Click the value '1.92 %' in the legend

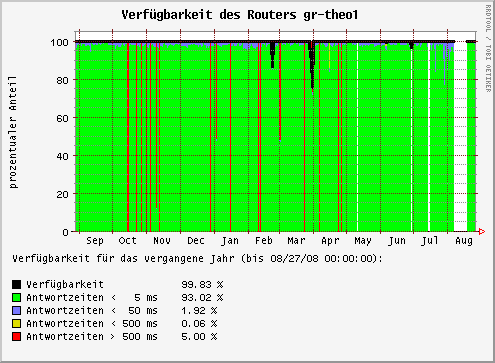(199, 311)
